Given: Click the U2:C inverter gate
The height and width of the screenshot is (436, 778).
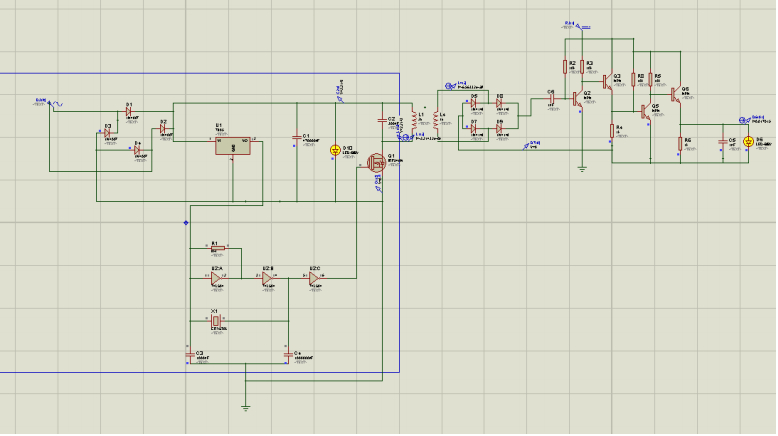Looking at the screenshot, I should click(315, 278).
